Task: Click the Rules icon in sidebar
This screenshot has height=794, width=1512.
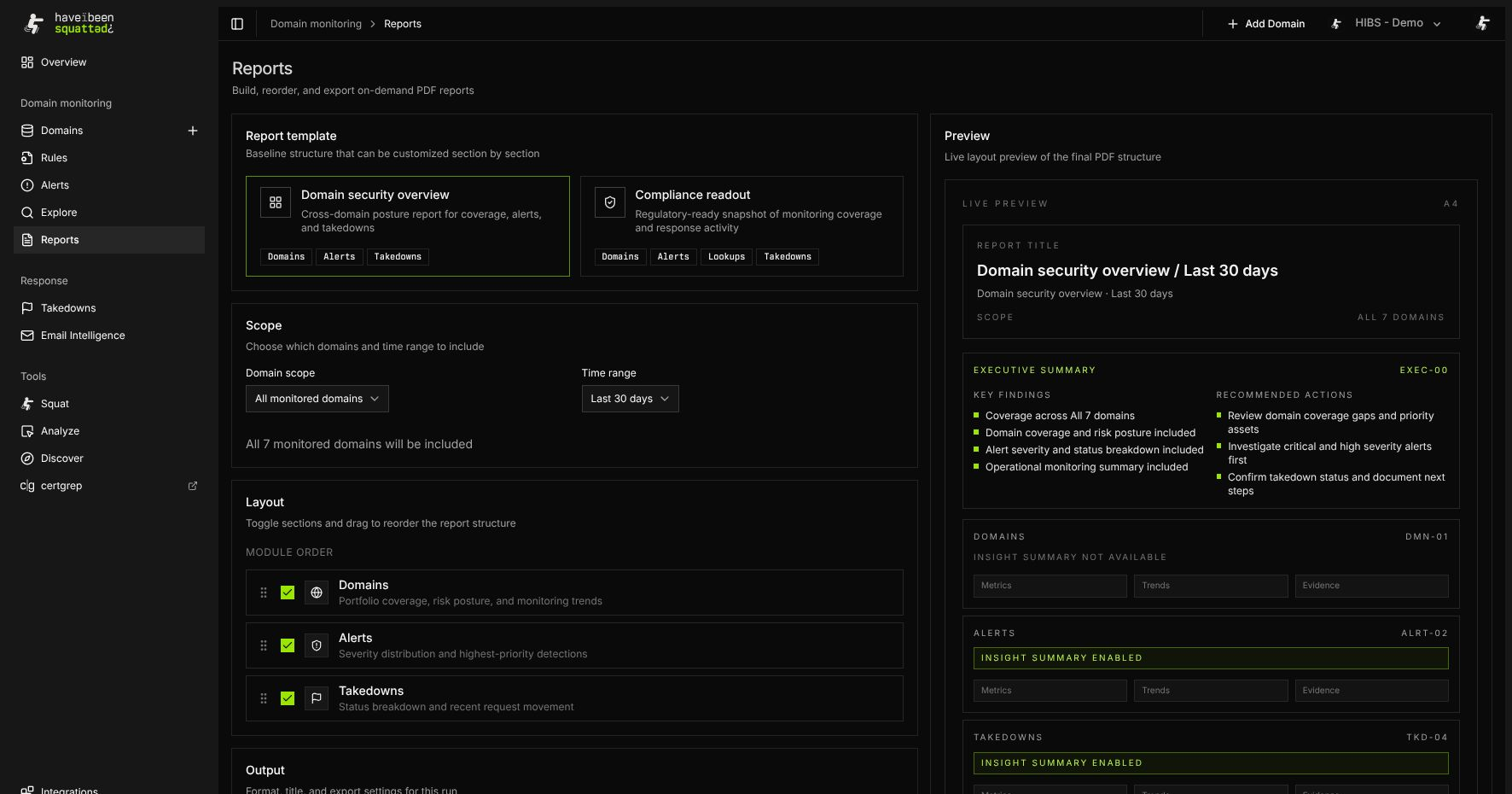Action: [x=27, y=158]
